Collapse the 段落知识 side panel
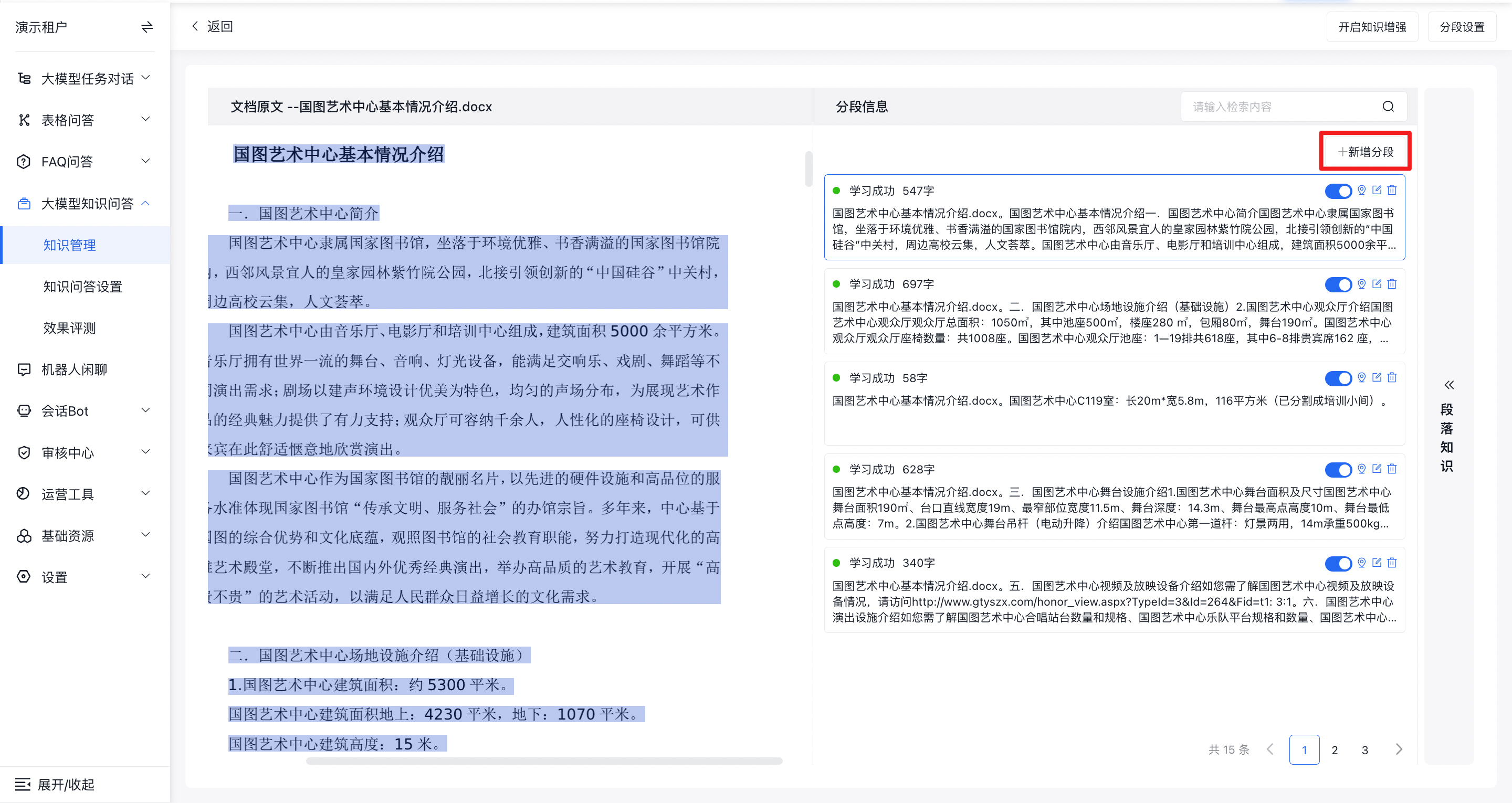Viewport: 1512px width, 803px height. 1448,385
